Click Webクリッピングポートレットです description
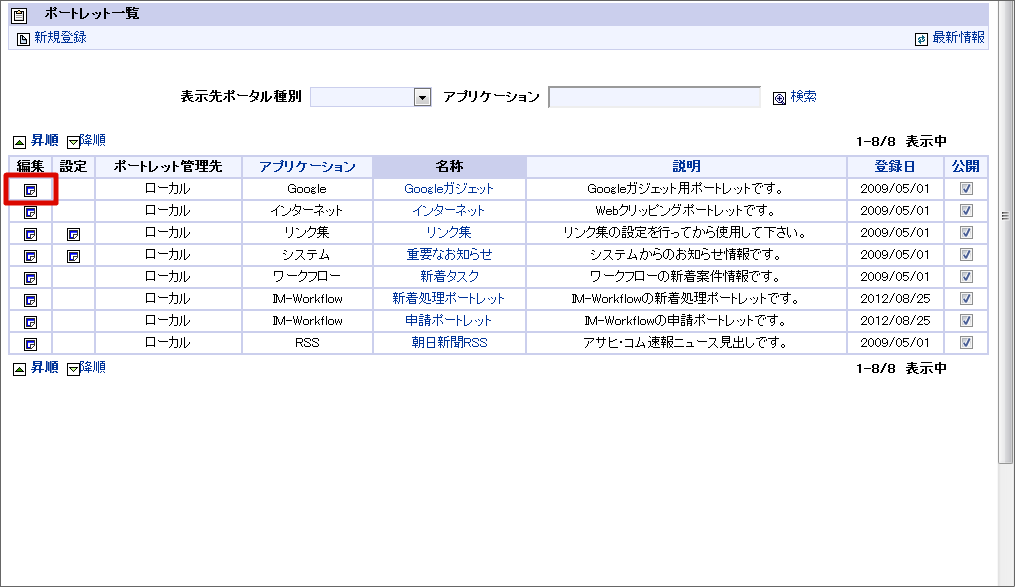The width and height of the screenshot is (1015, 587). pos(686,210)
